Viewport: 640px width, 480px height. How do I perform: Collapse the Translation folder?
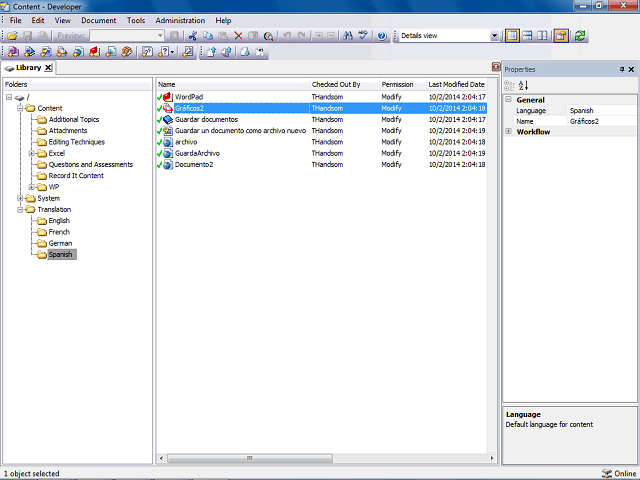[x=20, y=209]
